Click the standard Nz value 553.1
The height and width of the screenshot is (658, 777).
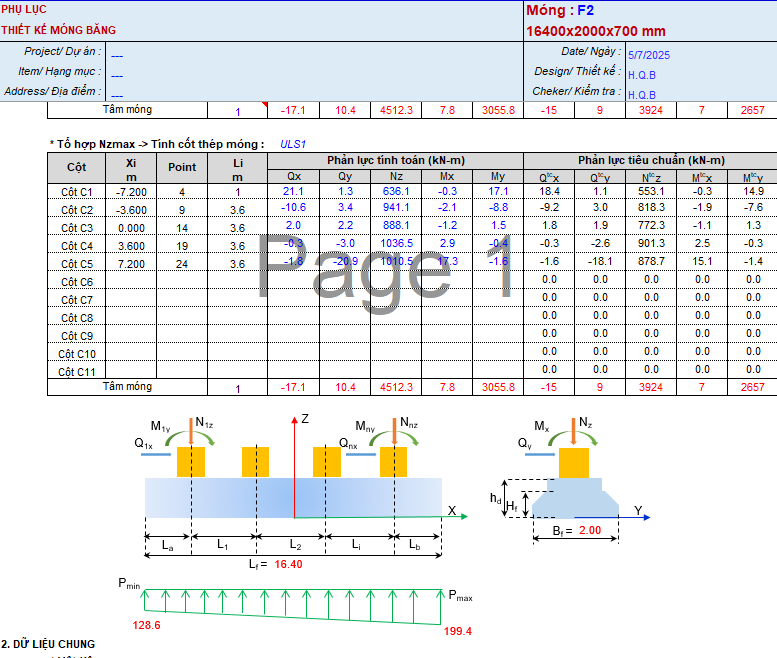[651, 191]
